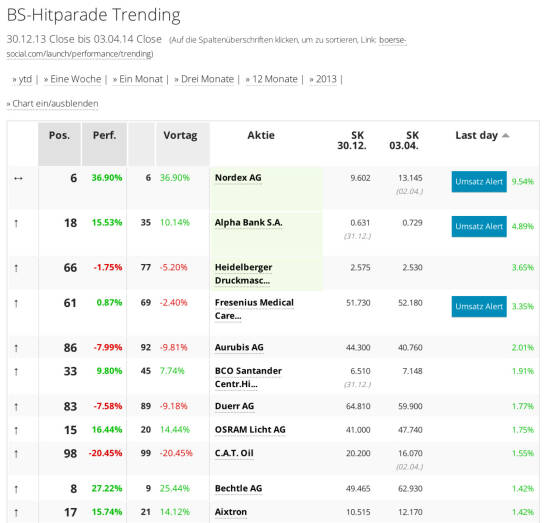Sort table by Vortag column header
This screenshot has width=550, height=523.
coord(180,135)
